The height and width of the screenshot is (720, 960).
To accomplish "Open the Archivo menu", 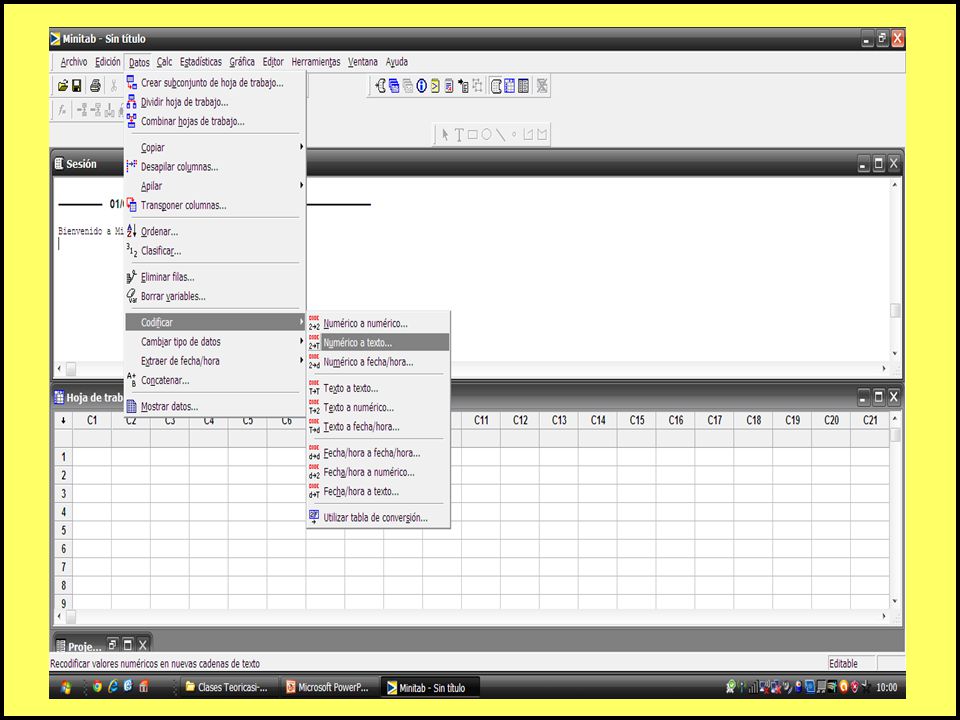I will pyautogui.click(x=73, y=62).
